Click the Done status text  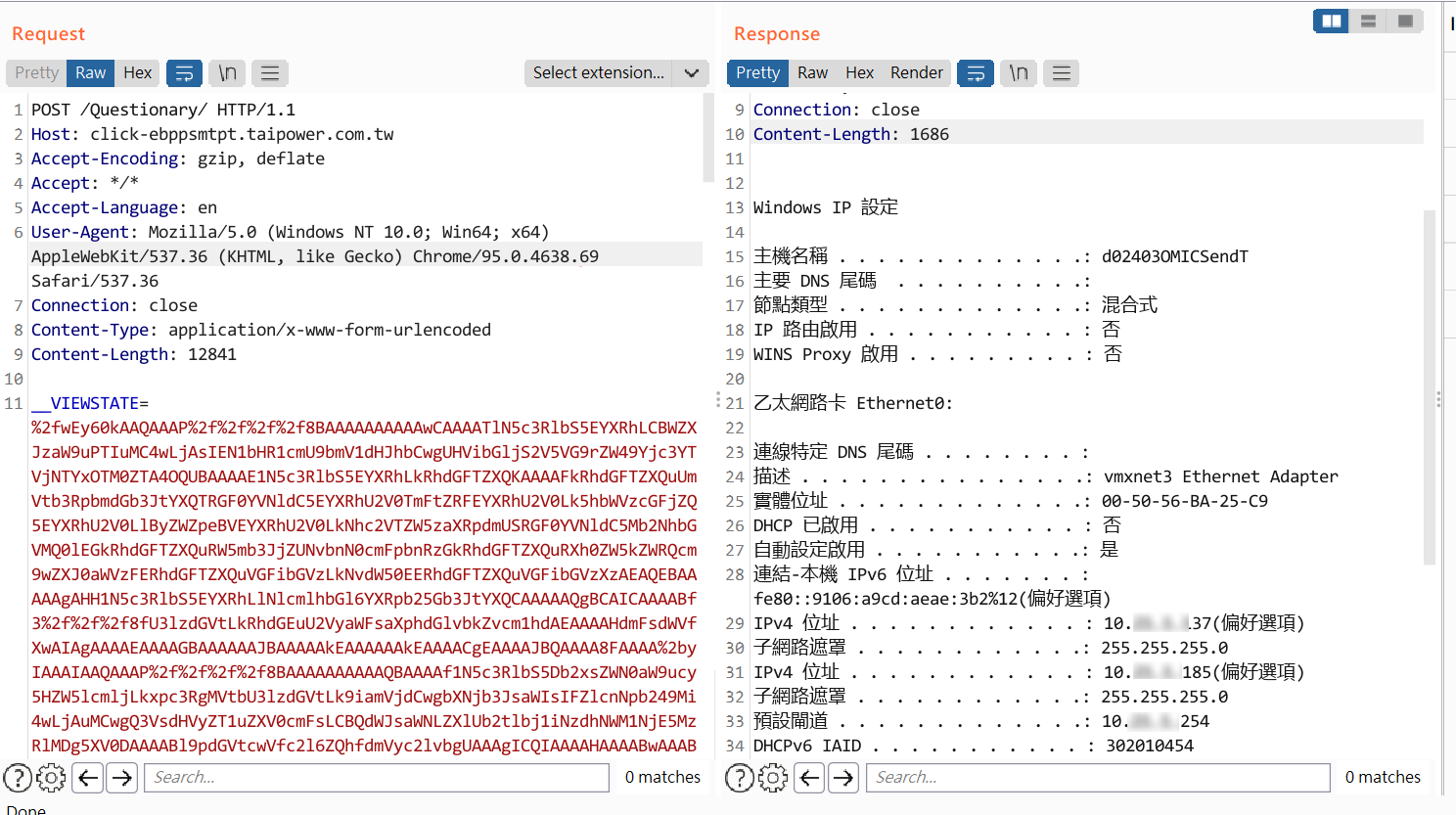pos(26,808)
